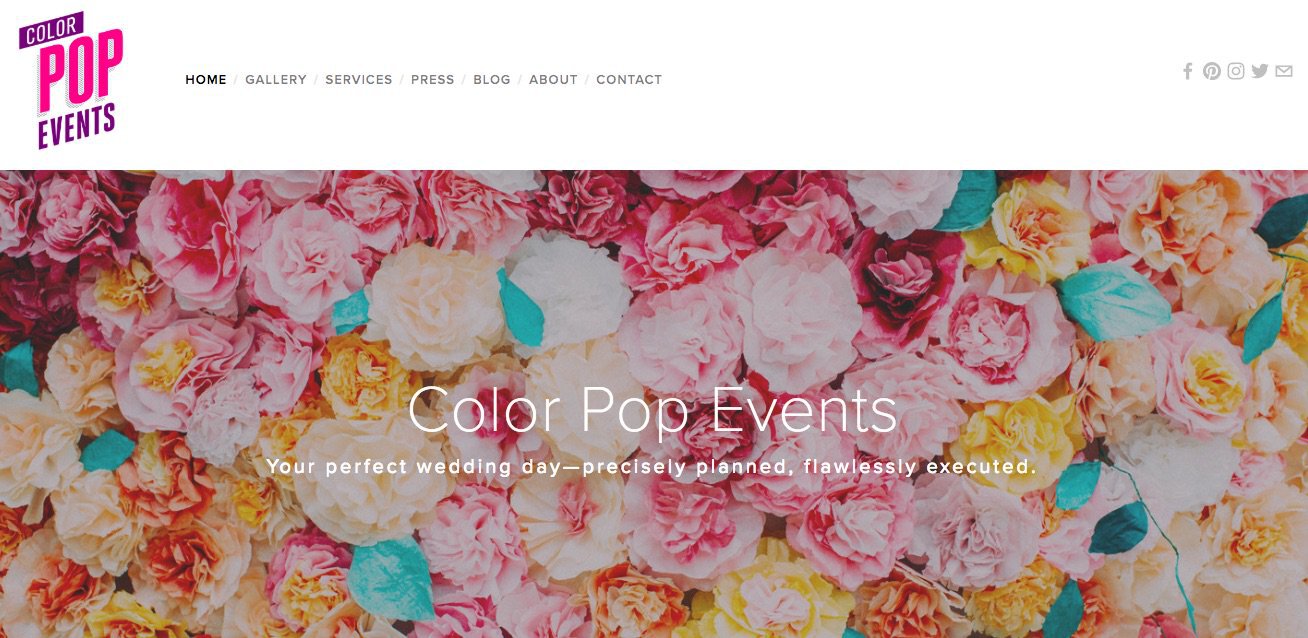1308x638 pixels.
Task: Click the email envelope icon
Action: point(1284,71)
